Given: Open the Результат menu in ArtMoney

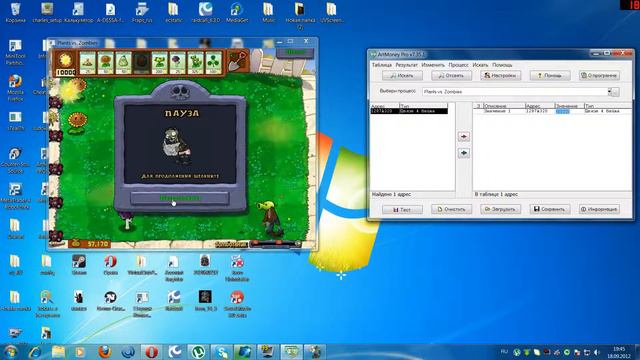Looking at the screenshot, I should click(407, 65).
